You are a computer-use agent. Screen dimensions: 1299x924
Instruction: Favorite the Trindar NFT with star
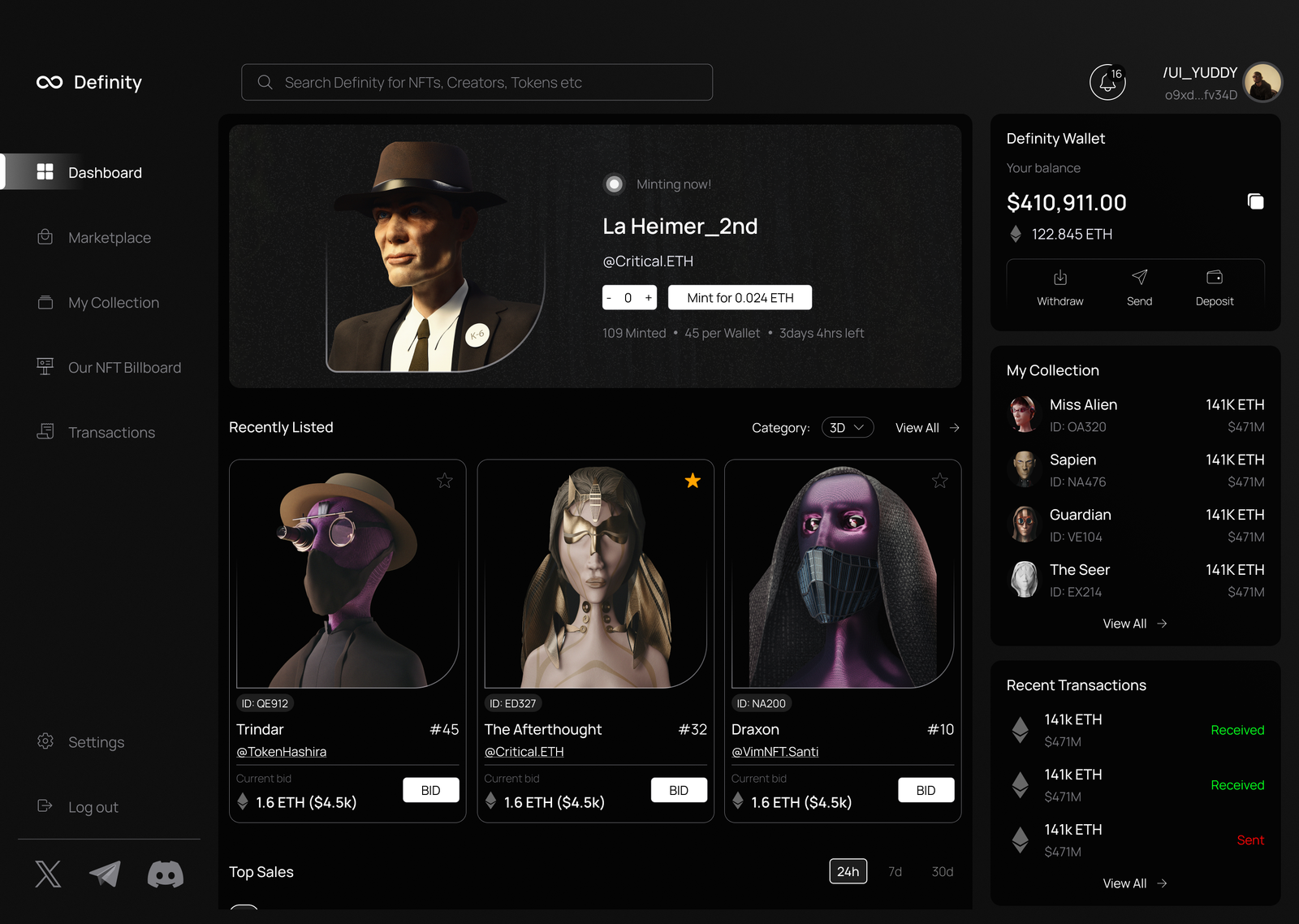click(x=445, y=481)
